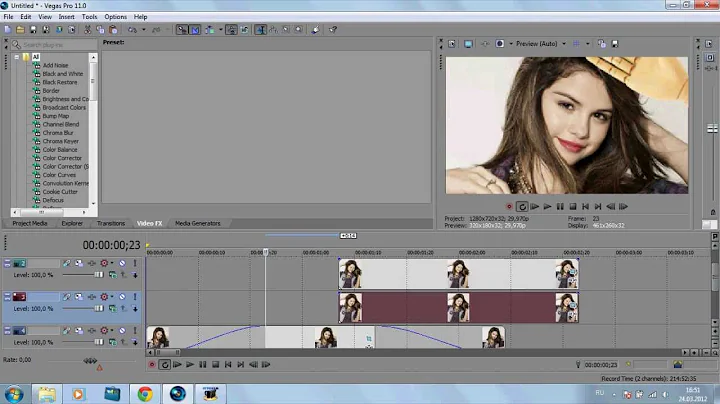Toggle Loop Playback in timeline transport bar
720x404 pixels.
coord(164,365)
